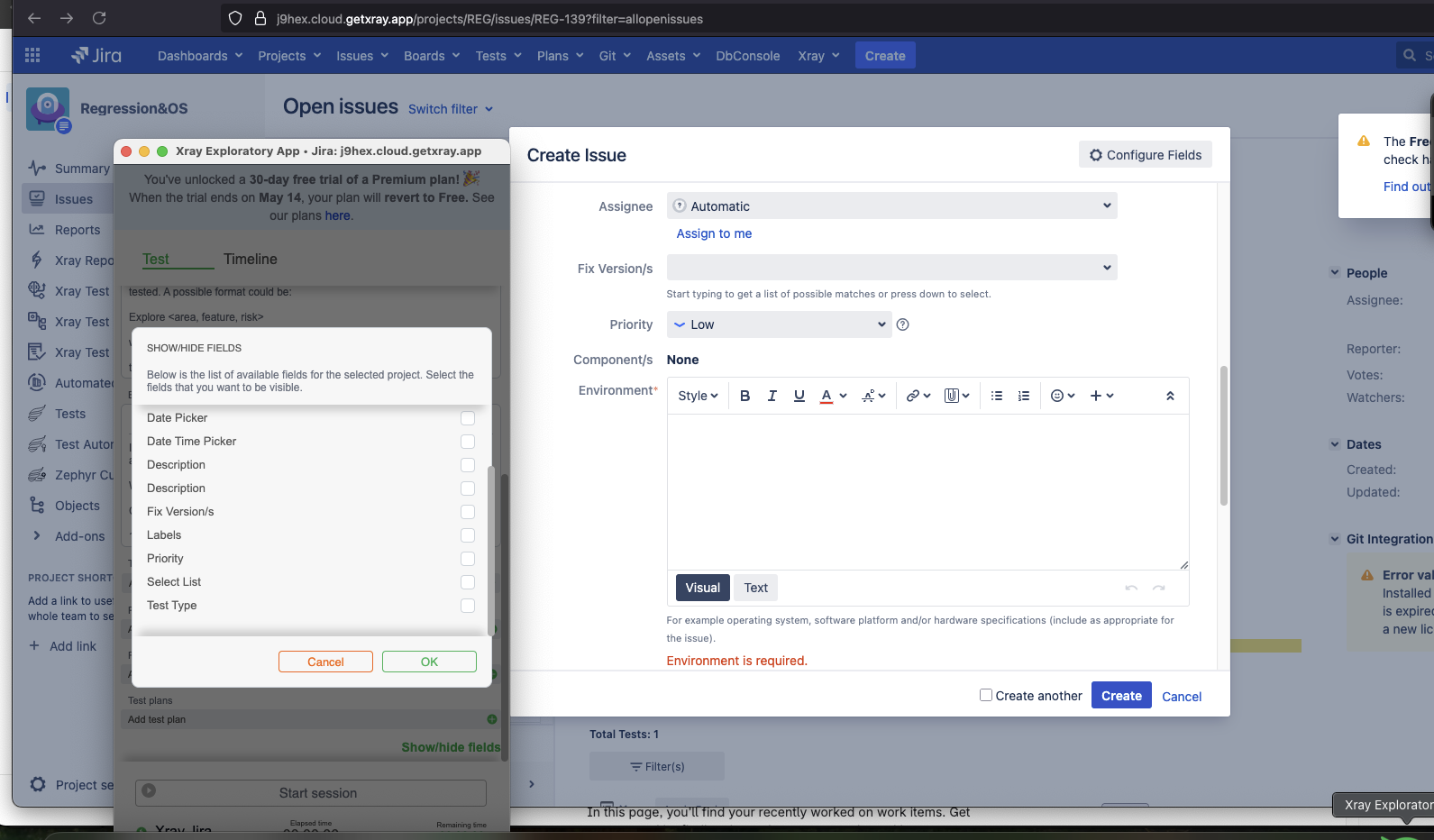Open the Boards menu
The image size is (1434, 840).
point(432,55)
